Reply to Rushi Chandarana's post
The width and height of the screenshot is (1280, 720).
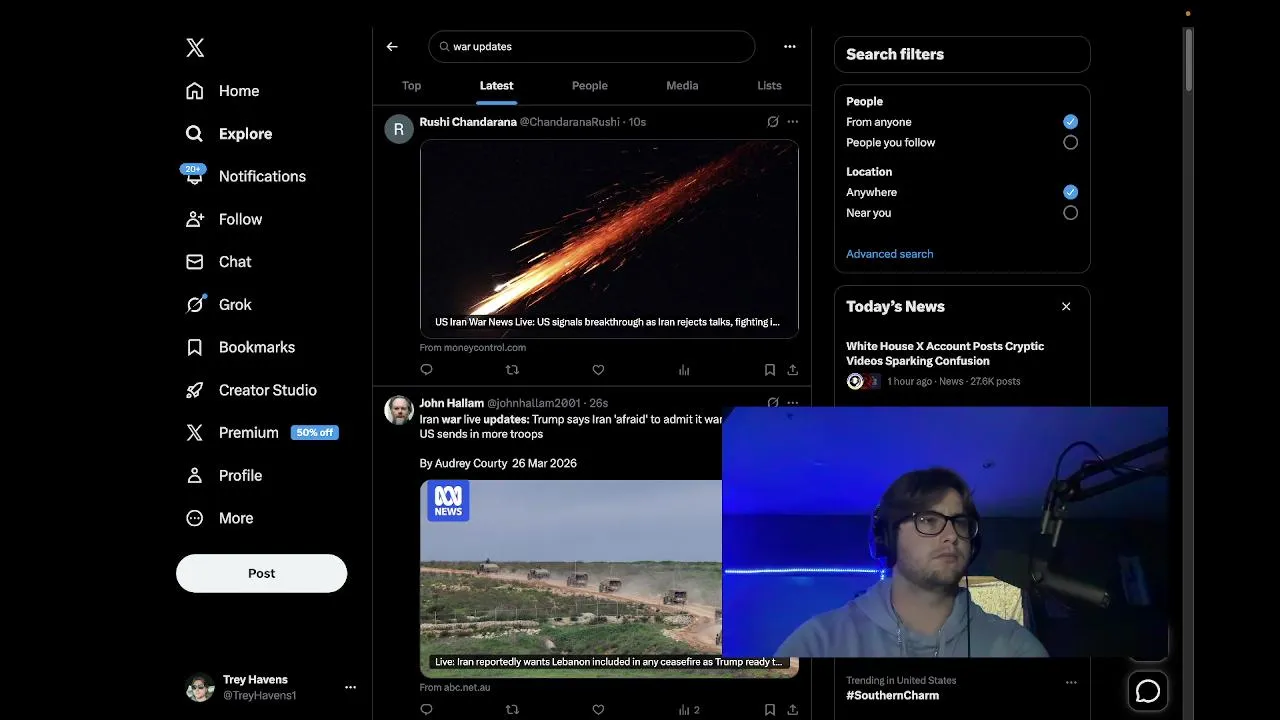(x=426, y=370)
